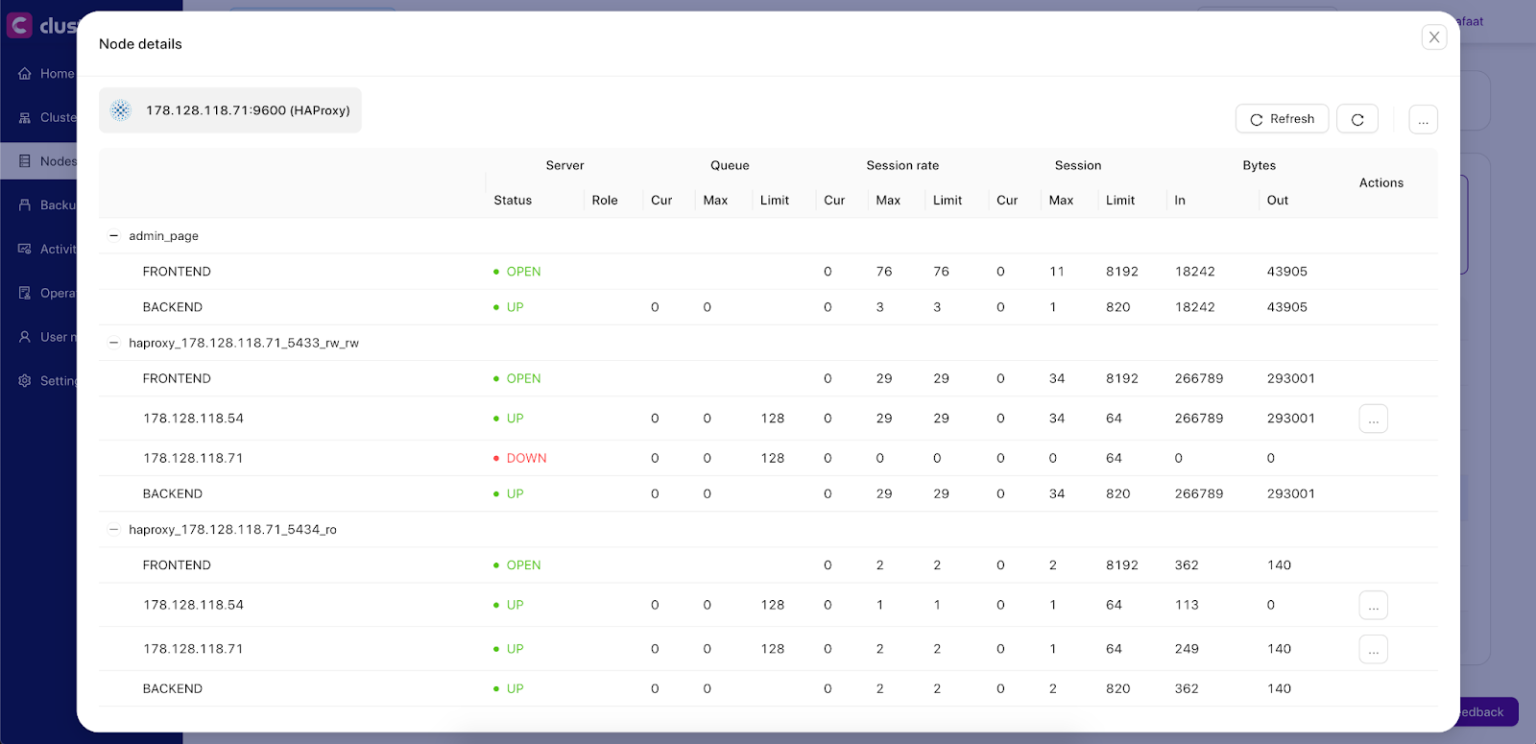Click the circular reload icon button
Image resolution: width=1536 pixels, height=744 pixels.
[1357, 119]
